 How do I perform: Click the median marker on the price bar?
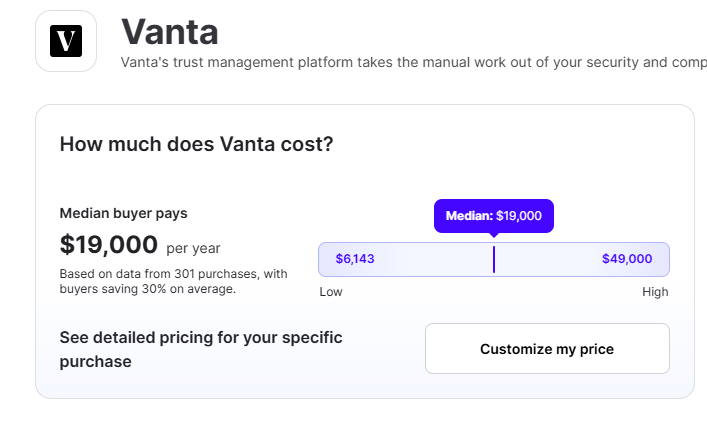(494, 259)
